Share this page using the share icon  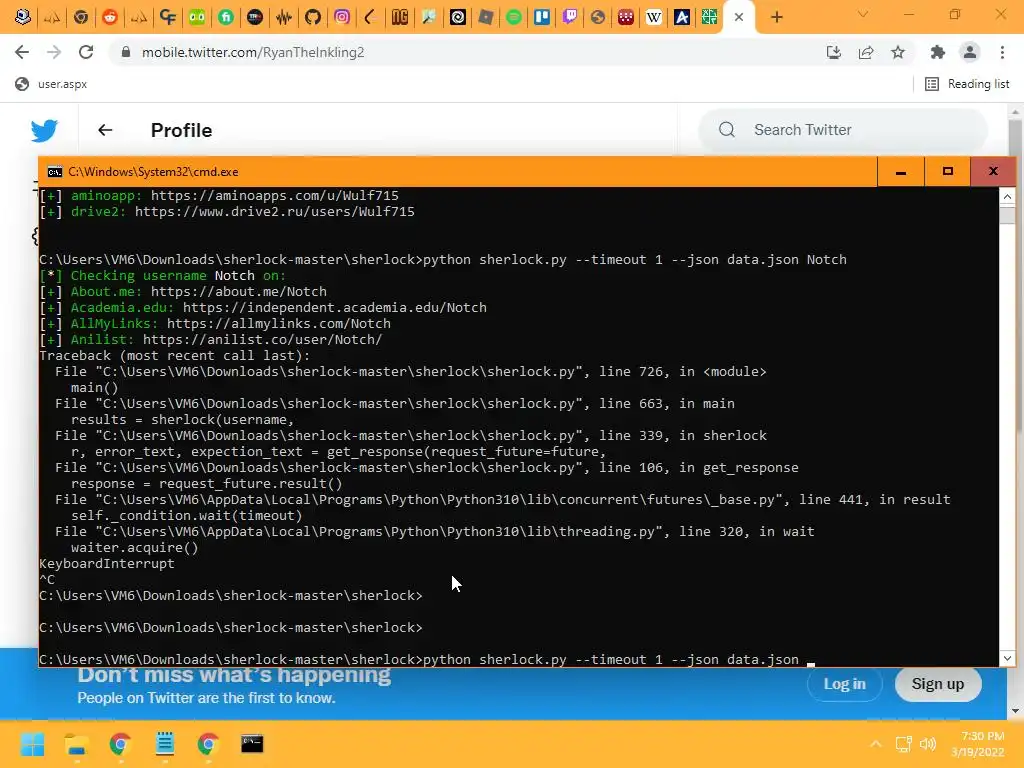tap(866, 52)
